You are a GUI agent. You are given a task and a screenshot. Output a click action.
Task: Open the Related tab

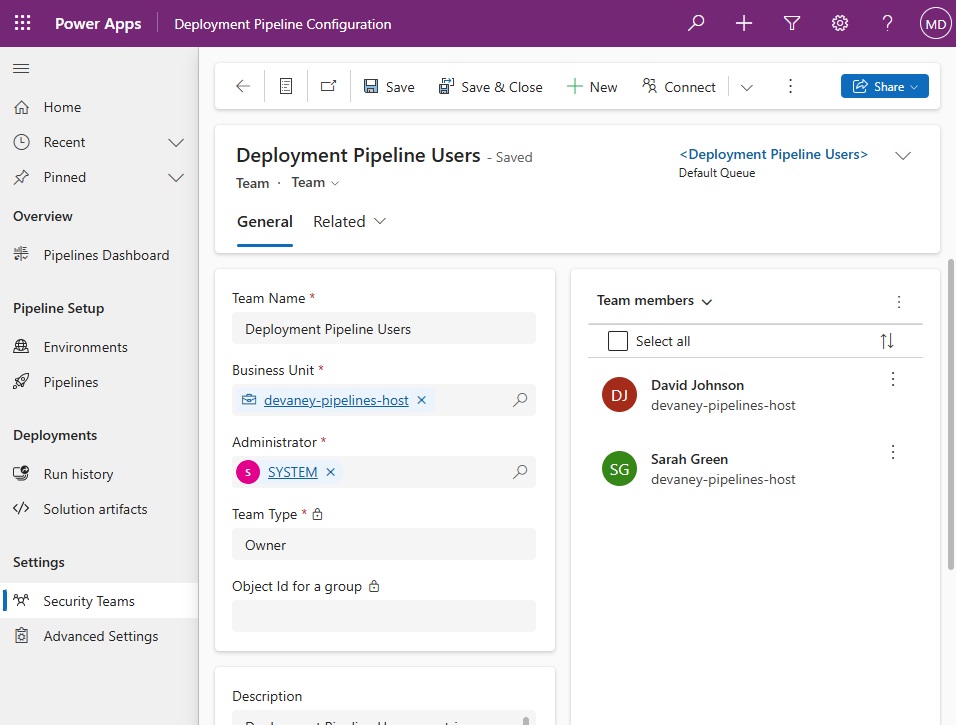349,221
